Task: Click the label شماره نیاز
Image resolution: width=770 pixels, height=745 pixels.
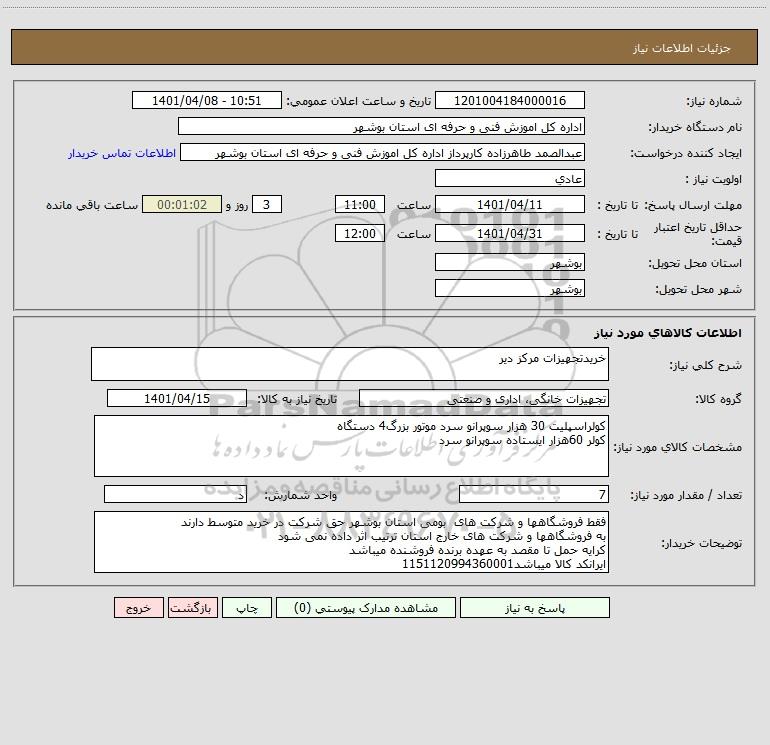Action: click(714, 101)
